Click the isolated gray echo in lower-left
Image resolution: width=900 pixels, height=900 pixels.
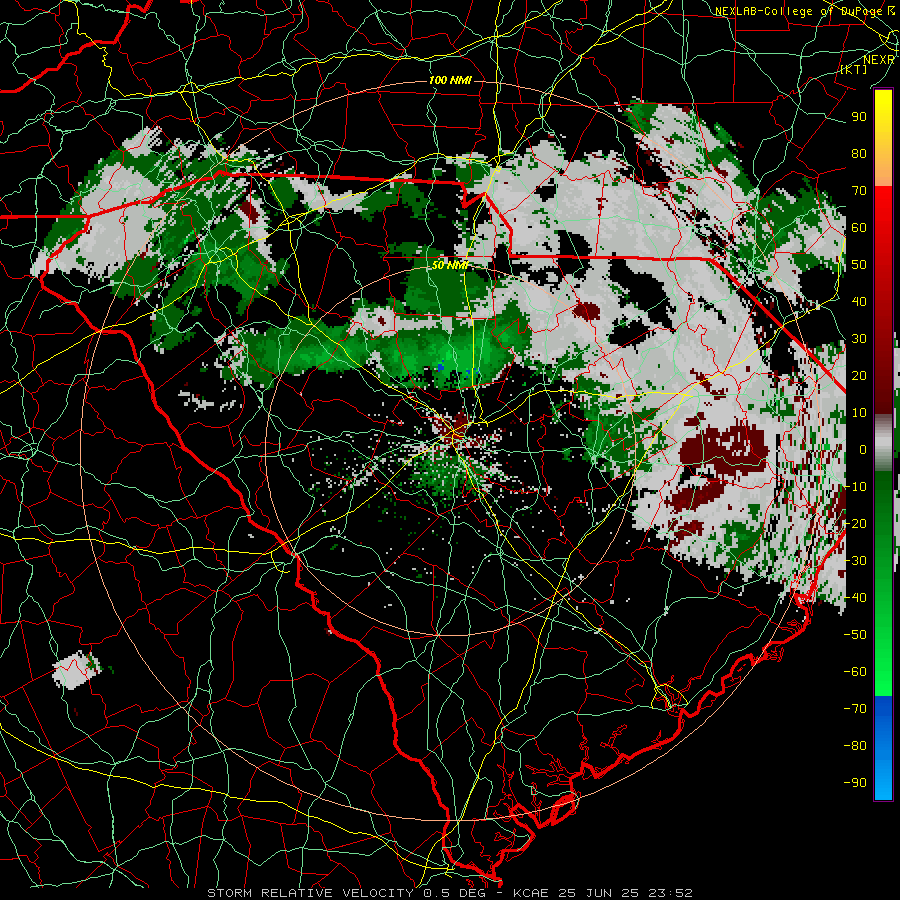click(76, 670)
